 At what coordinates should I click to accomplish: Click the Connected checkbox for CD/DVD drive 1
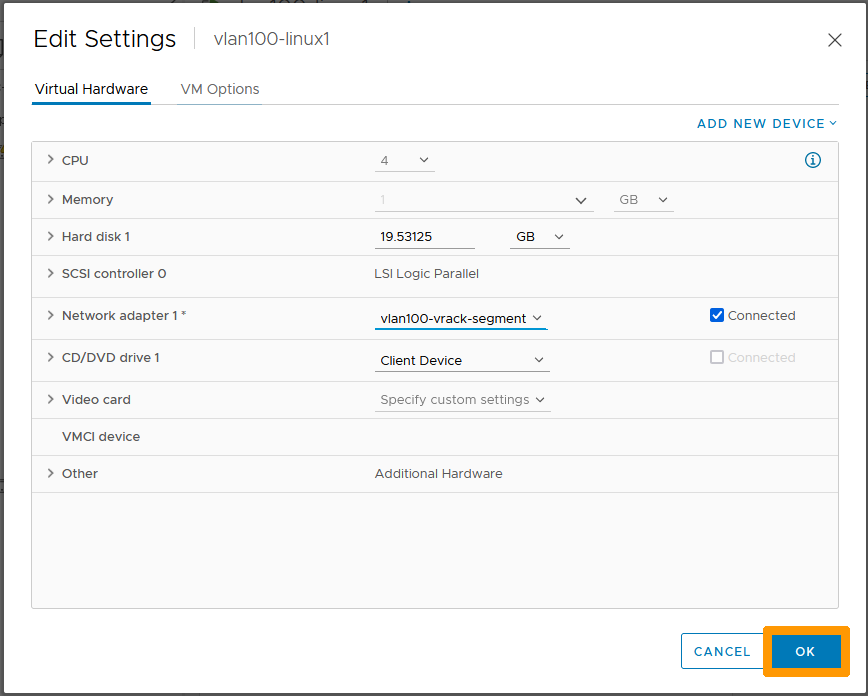point(717,357)
